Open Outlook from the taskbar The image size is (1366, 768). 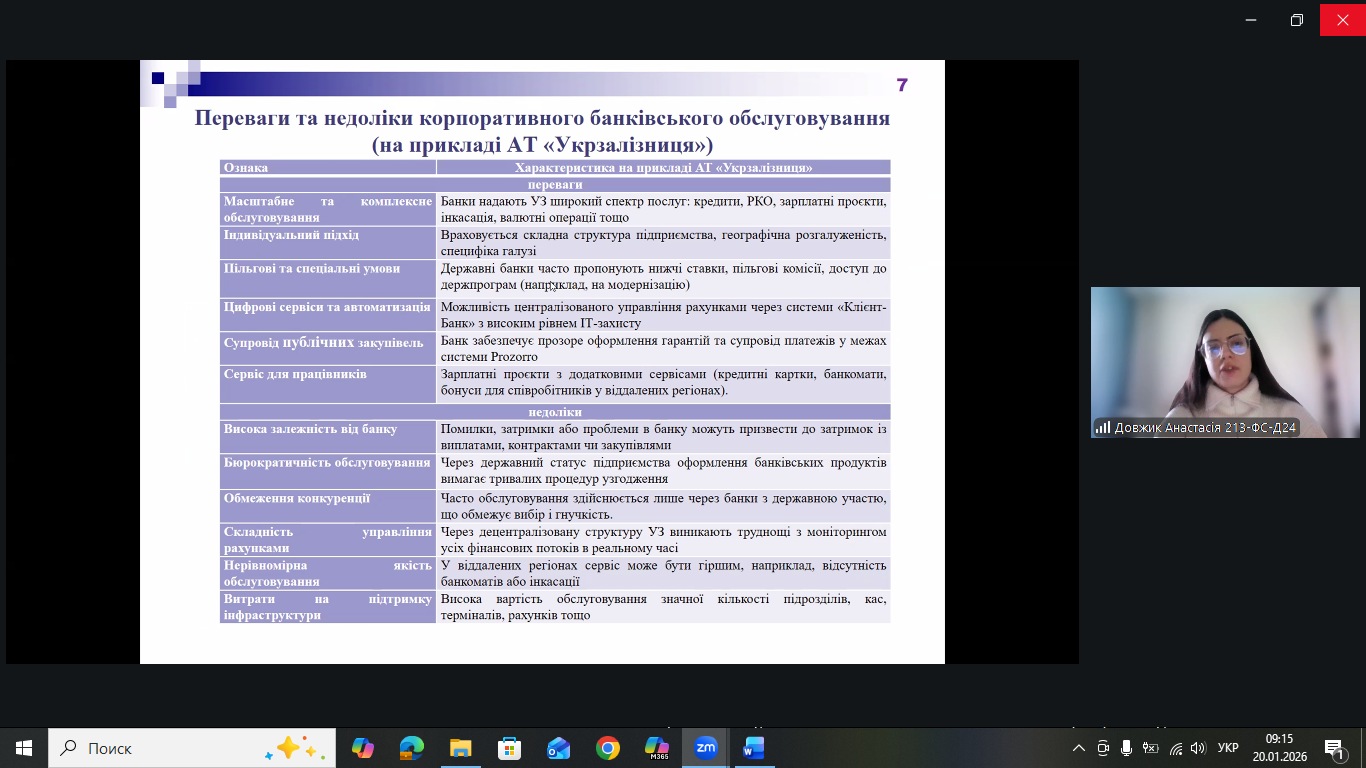click(x=558, y=748)
